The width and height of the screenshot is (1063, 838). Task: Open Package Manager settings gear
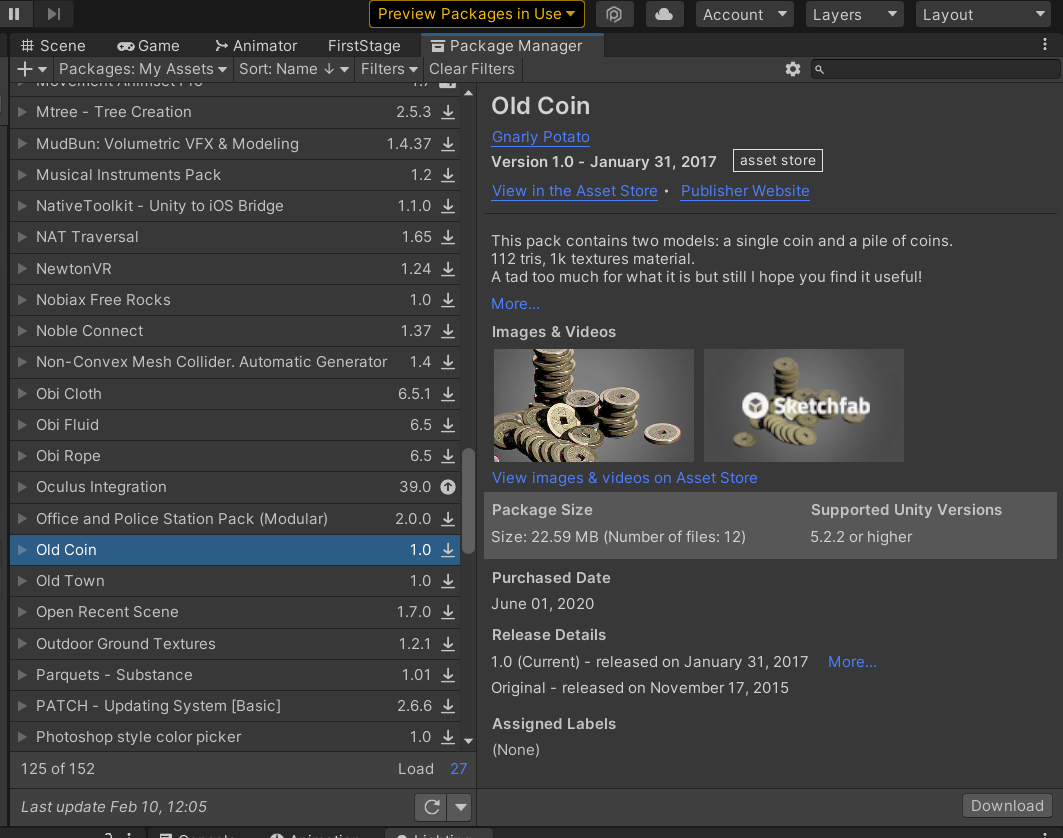[x=793, y=69]
